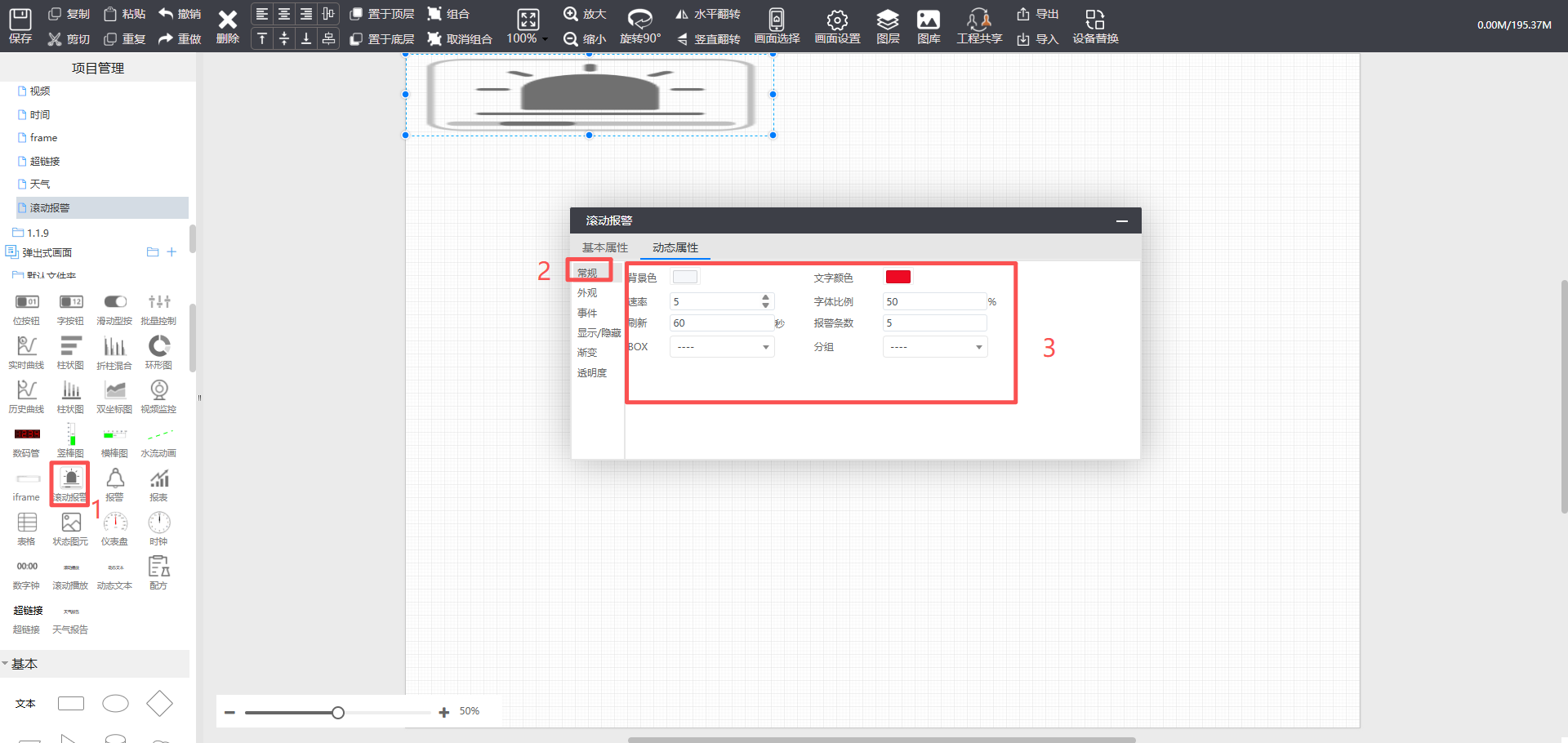This screenshot has width=1568, height=743.
Task: Open the BOX dropdown in dialog
Action: pyautogui.click(x=721, y=347)
